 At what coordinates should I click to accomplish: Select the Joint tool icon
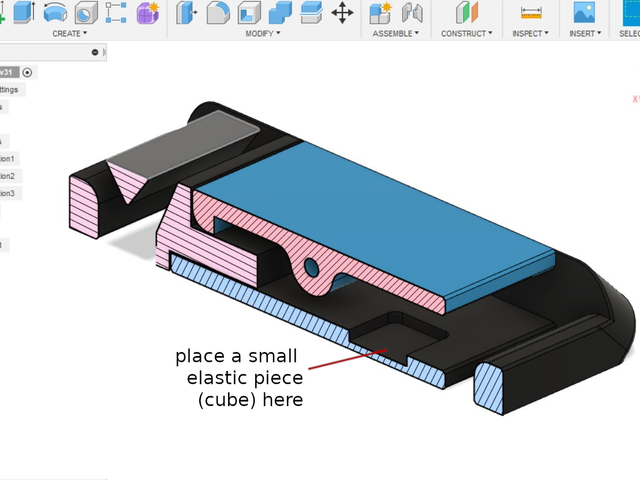pos(412,12)
